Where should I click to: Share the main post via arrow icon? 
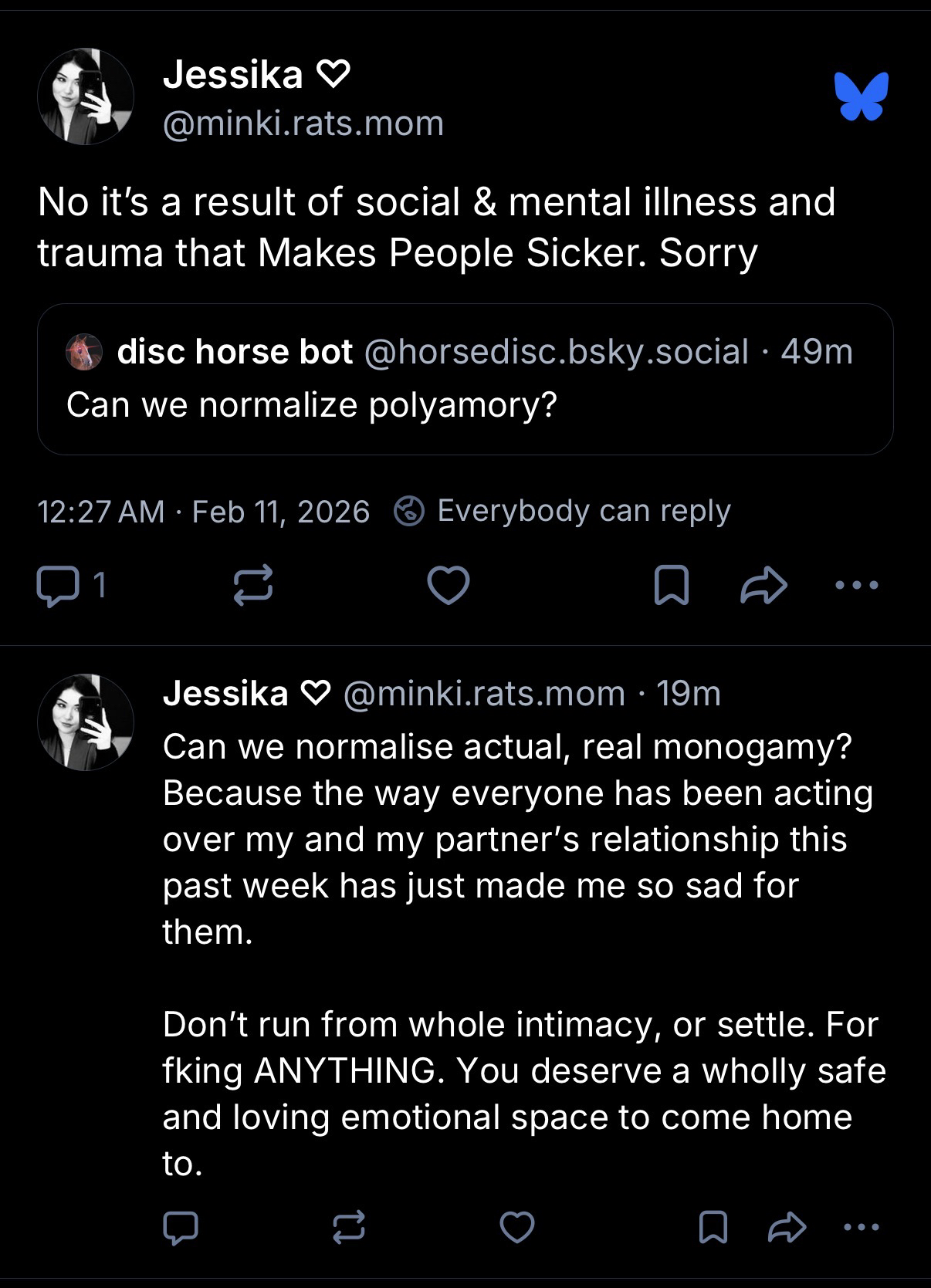(x=763, y=585)
